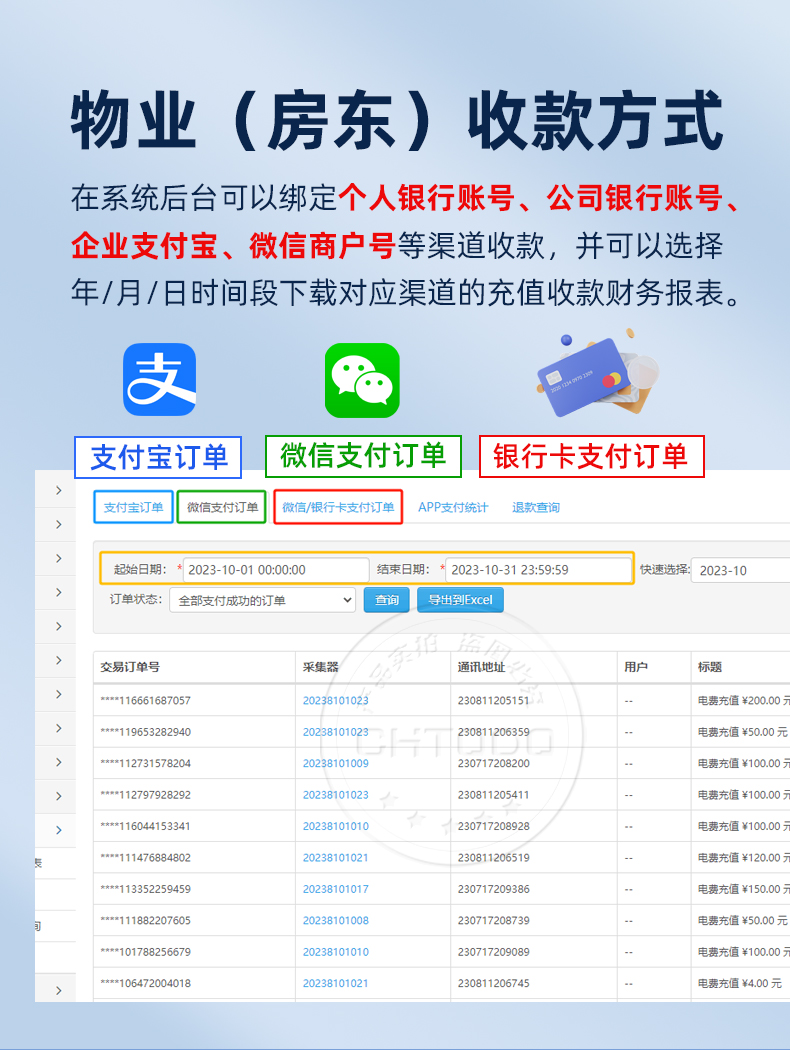Image resolution: width=790 pixels, height=1050 pixels.
Task: Open the 支付宝订单 tab
Action: 133,507
